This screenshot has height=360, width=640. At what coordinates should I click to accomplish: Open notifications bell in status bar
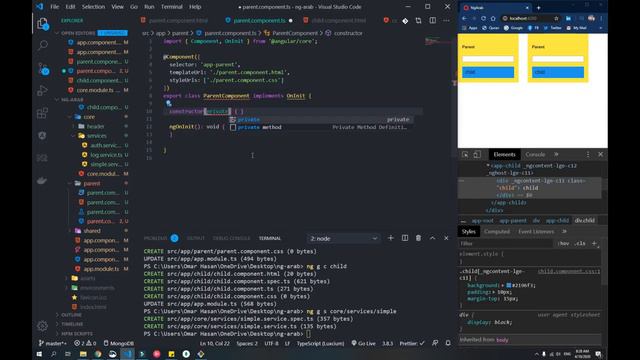pyautogui.click(x=448, y=343)
